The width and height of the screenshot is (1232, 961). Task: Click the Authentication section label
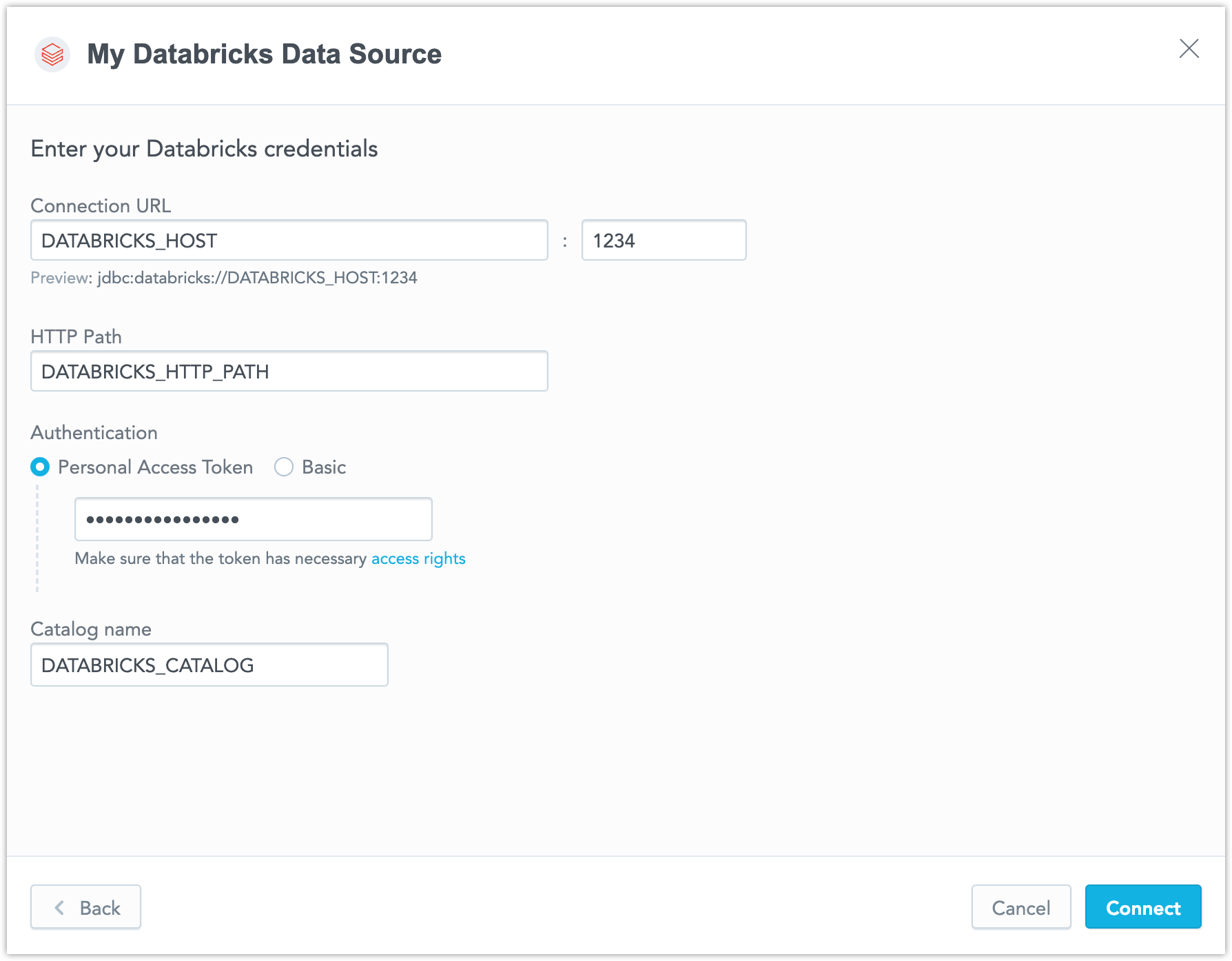pos(94,433)
